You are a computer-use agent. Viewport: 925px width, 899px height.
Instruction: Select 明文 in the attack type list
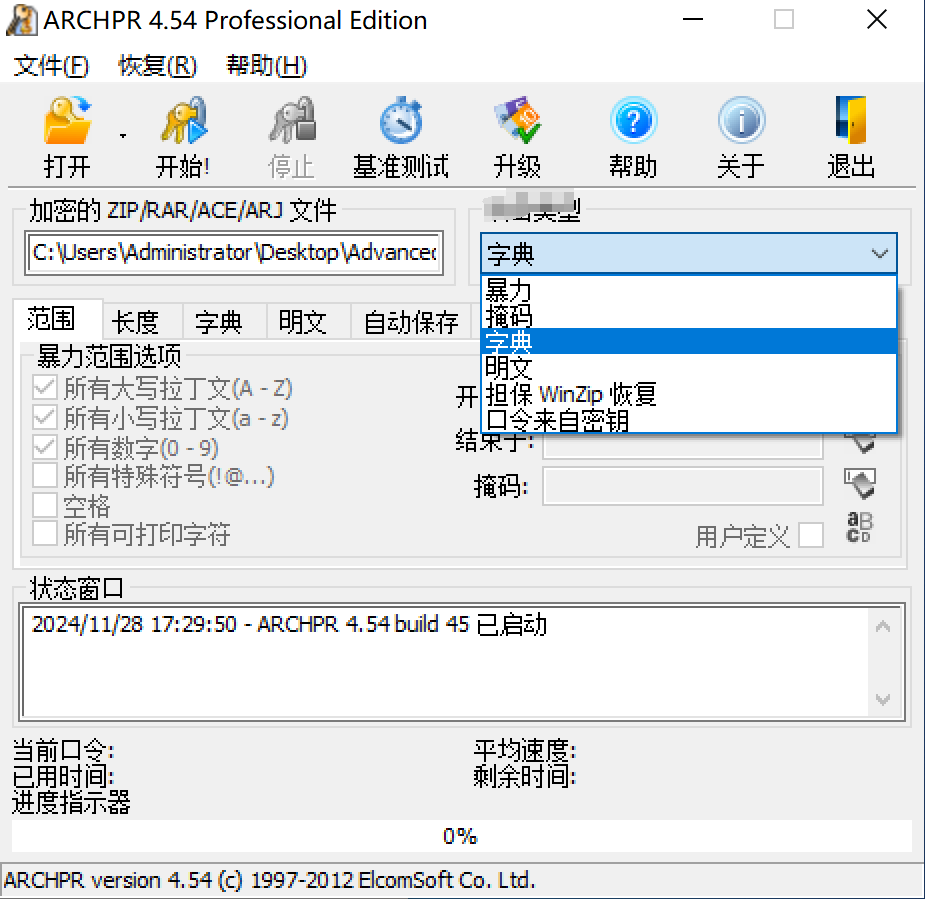click(689, 368)
